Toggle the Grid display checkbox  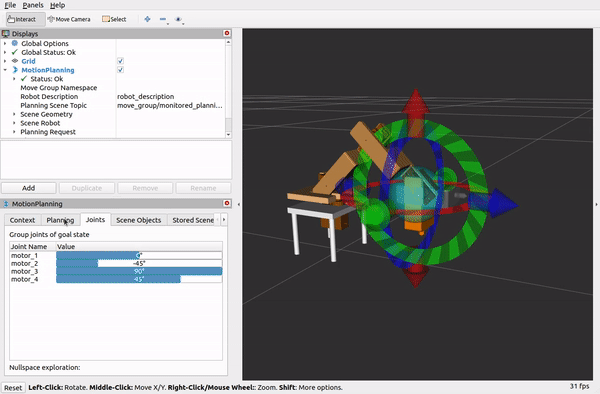[121, 61]
